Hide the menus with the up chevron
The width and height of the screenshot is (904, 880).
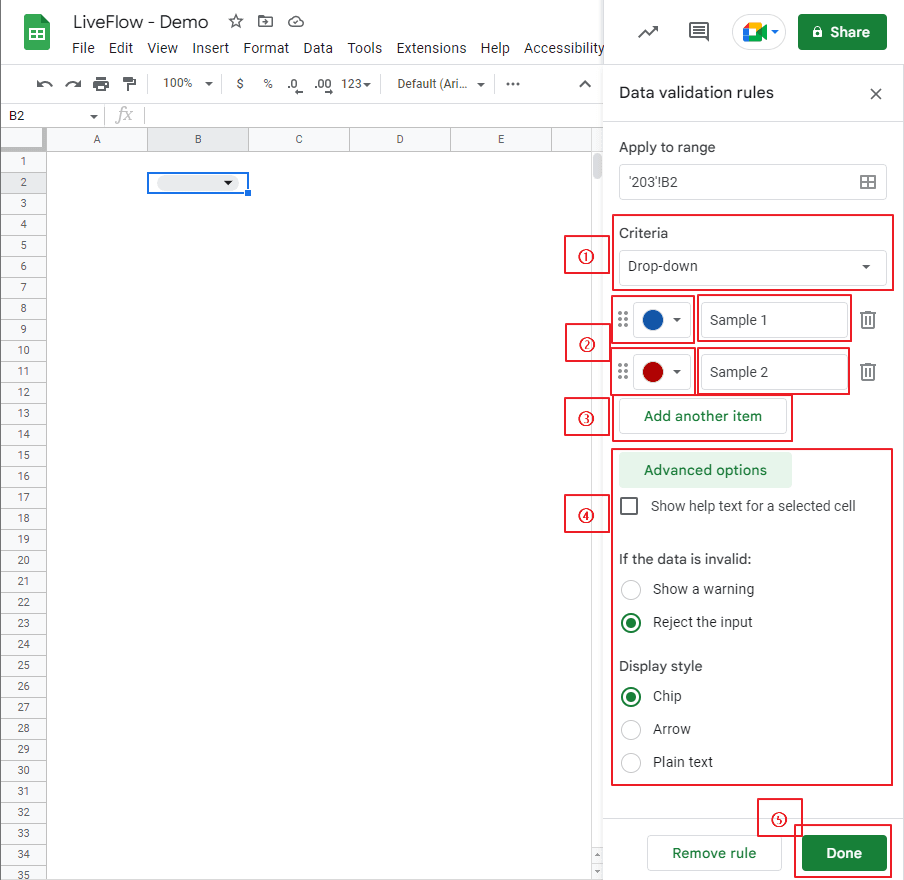click(x=585, y=84)
